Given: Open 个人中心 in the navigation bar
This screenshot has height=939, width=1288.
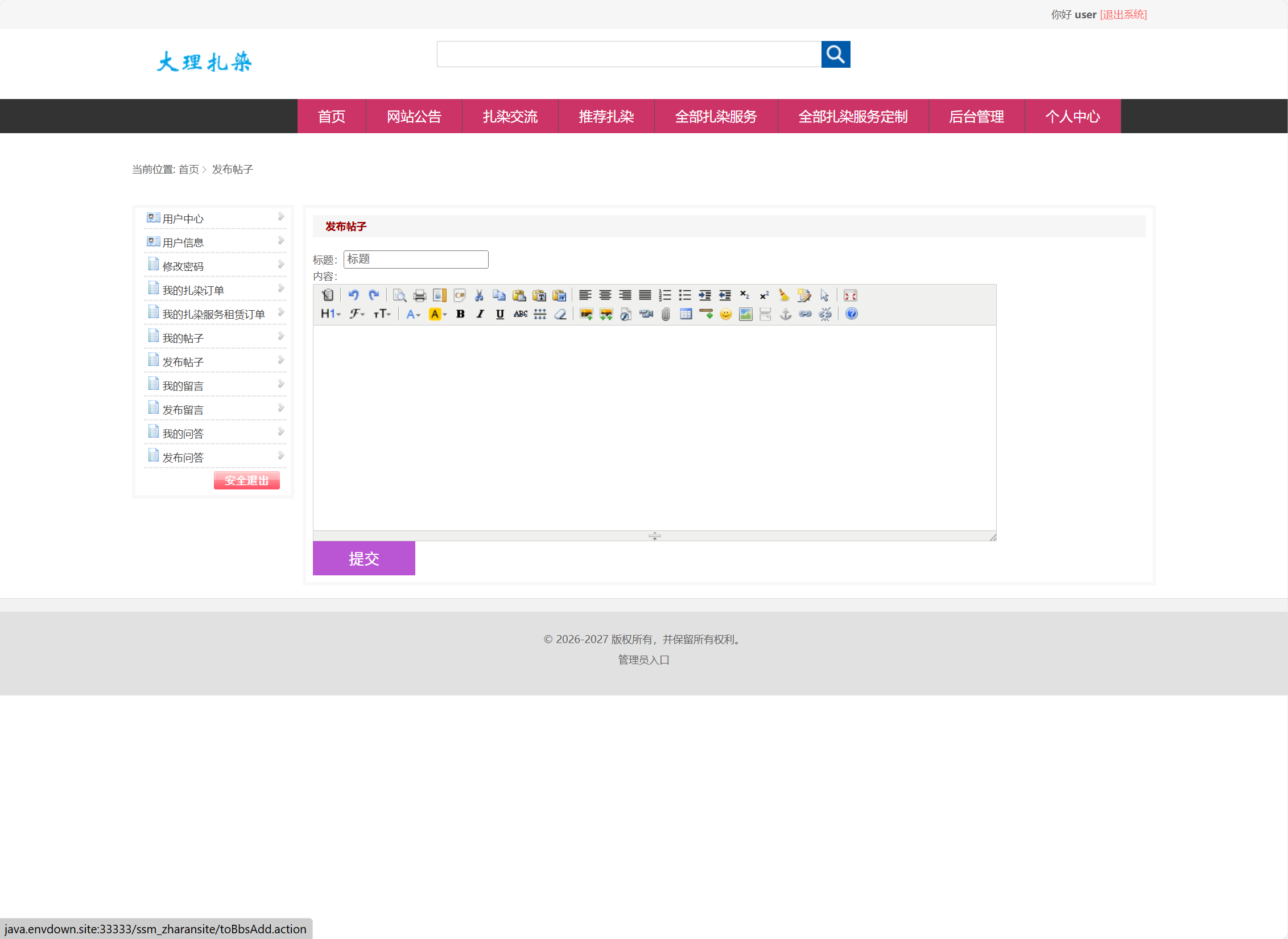Looking at the screenshot, I should [x=1072, y=117].
